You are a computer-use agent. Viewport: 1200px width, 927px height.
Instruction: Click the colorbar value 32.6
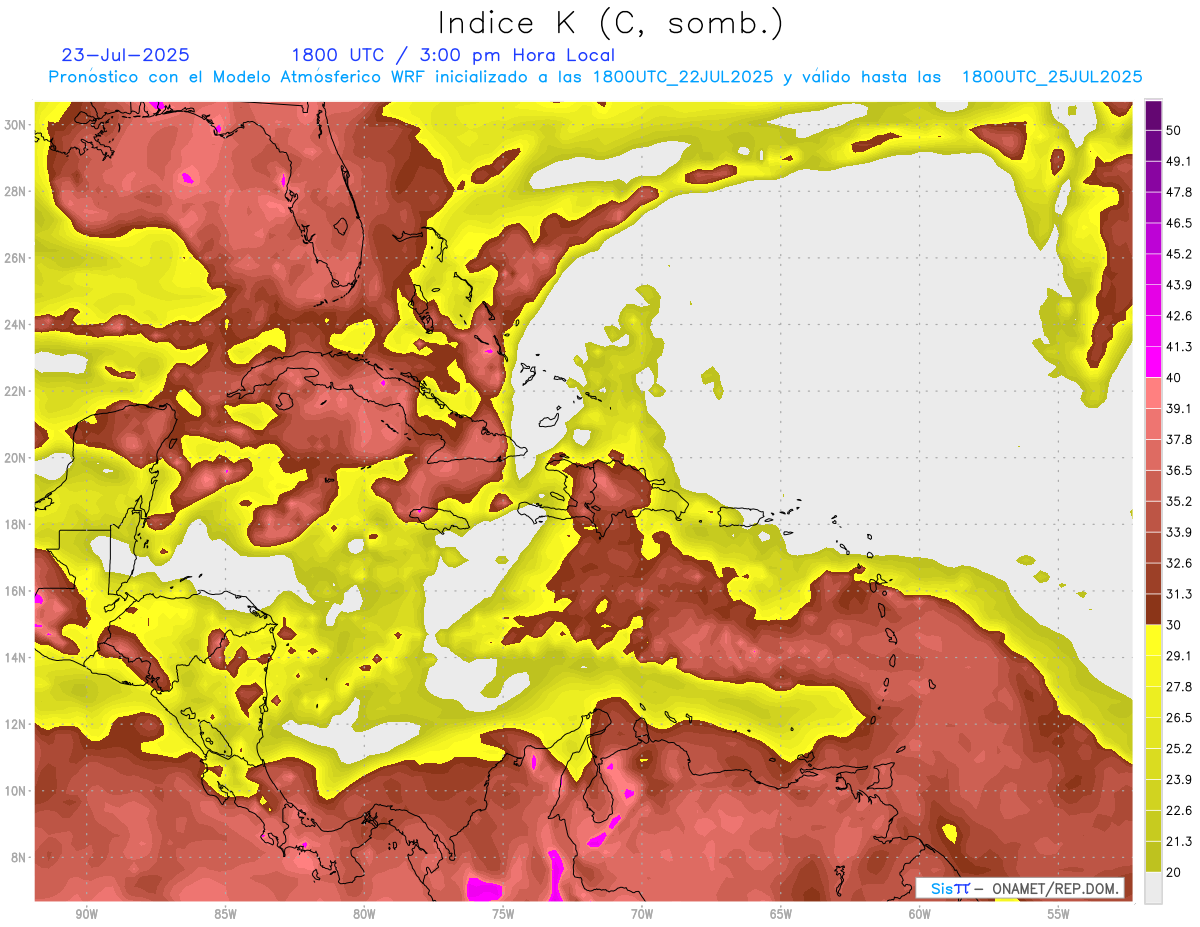point(1179,563)
